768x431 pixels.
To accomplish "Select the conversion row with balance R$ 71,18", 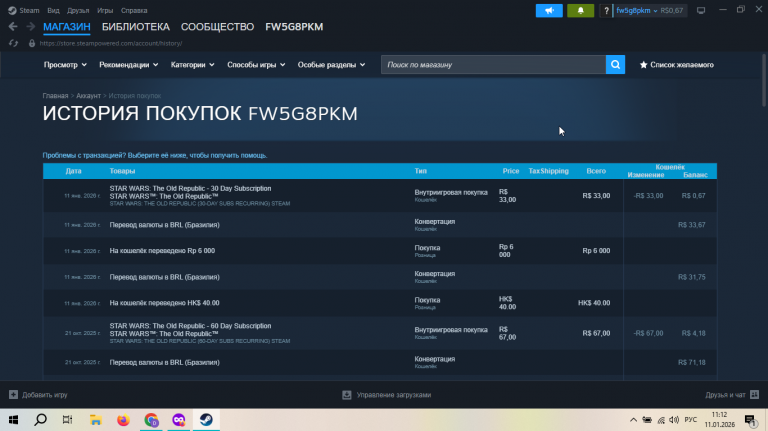I will [x=380, y=362].
